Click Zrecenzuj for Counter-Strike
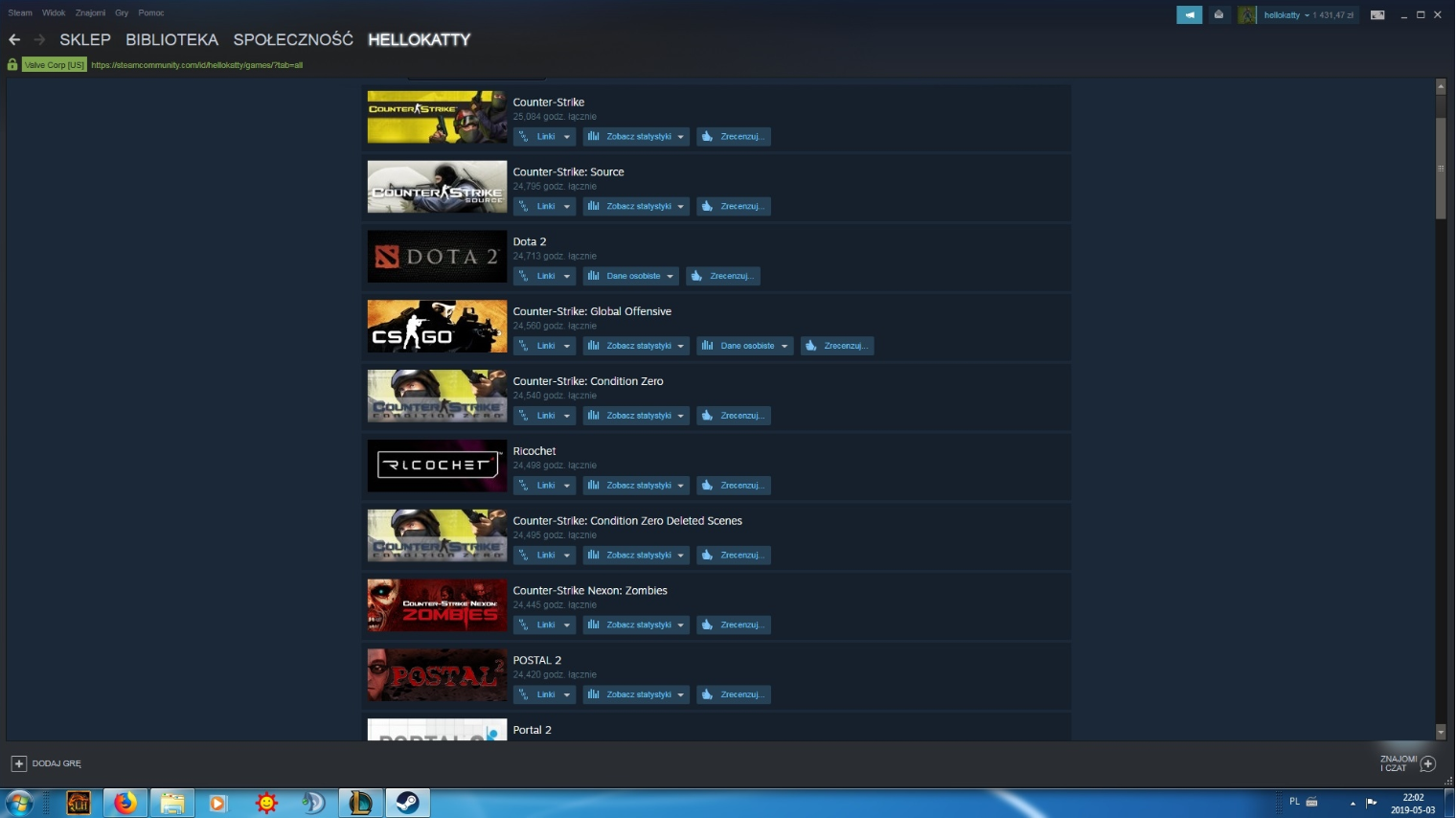Viewport: 1456px width, 818px height. coord(734,136)
